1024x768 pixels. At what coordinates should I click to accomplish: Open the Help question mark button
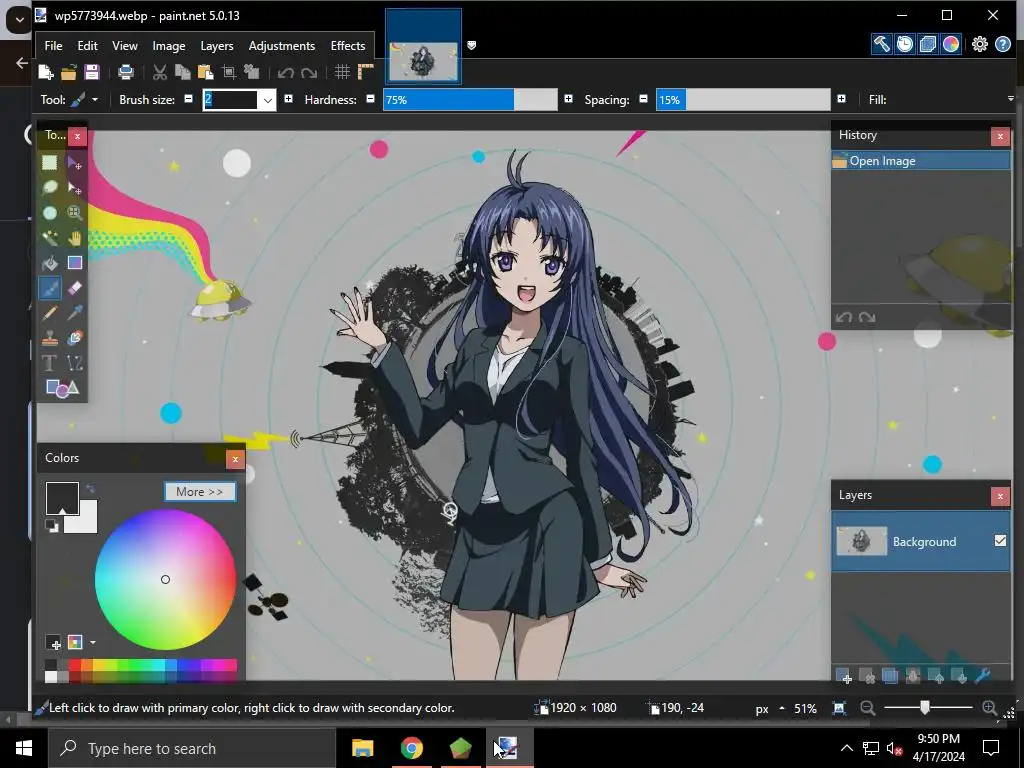[1003, 44]
